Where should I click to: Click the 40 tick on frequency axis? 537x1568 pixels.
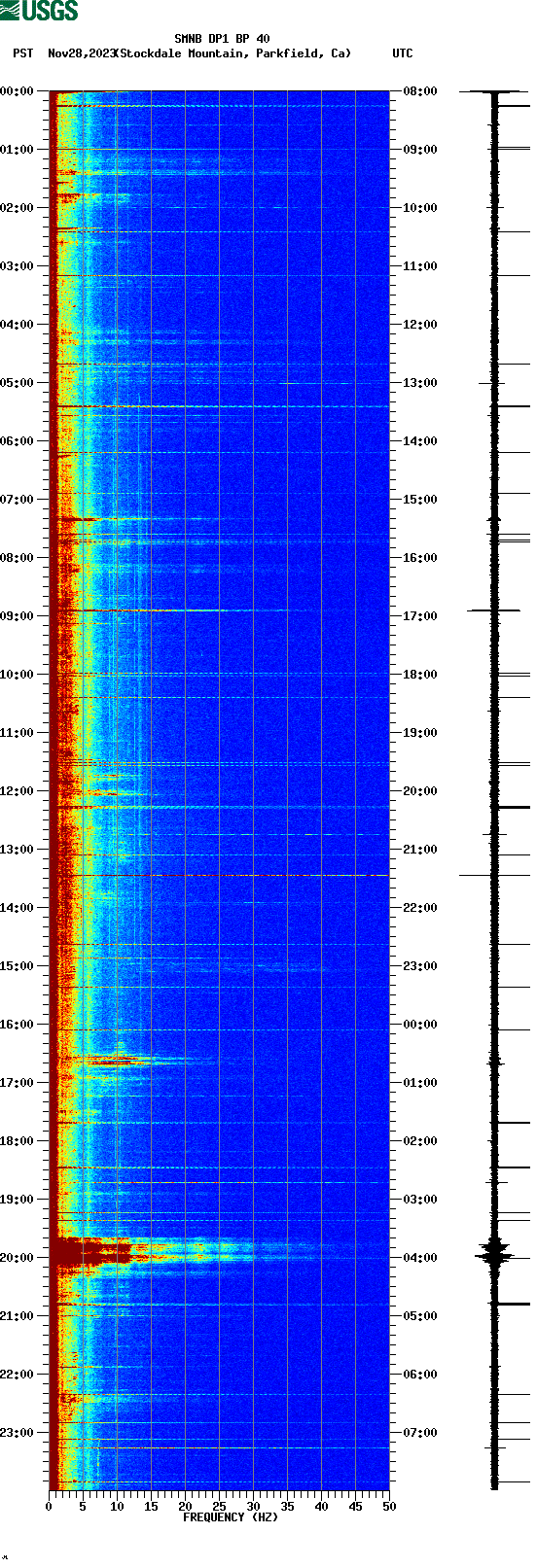click(x=321, y=1507)
